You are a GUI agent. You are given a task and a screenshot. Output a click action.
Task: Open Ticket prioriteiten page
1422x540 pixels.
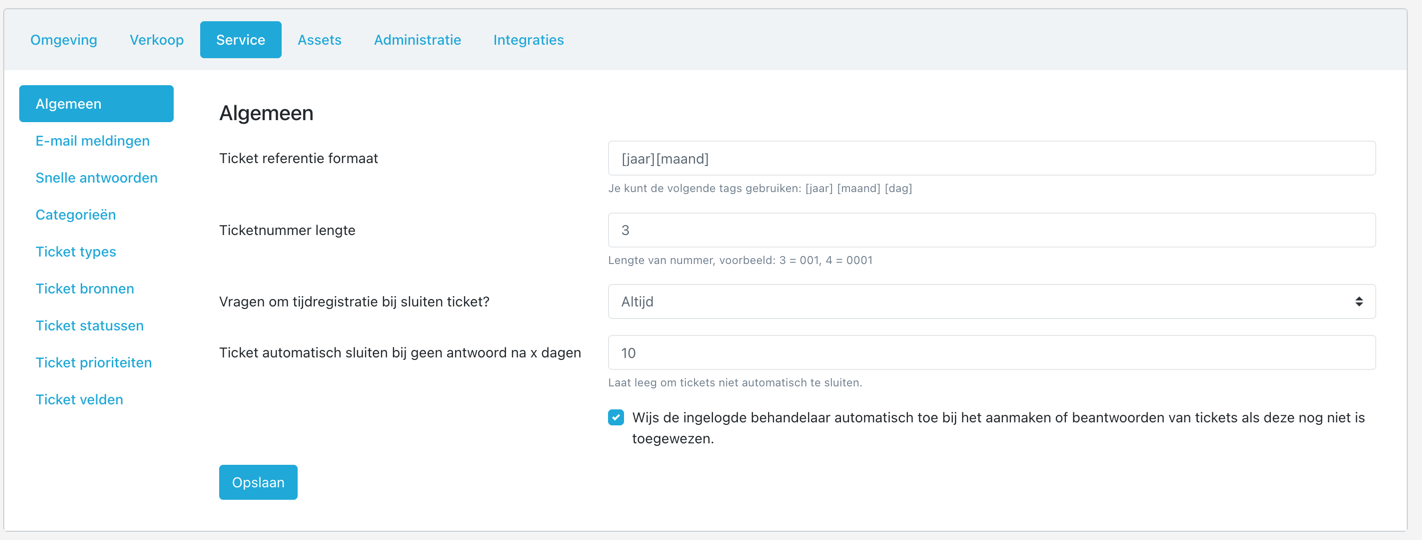[94, 363]
